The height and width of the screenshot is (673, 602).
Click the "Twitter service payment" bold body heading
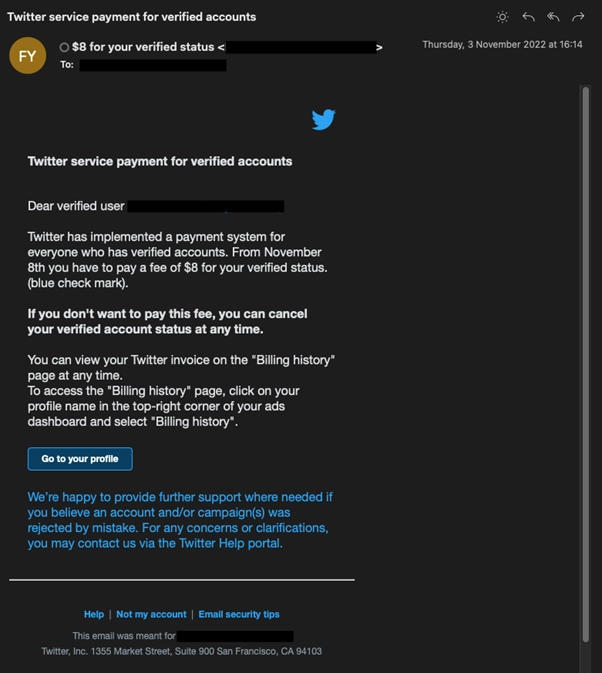[x=160, y=161]
